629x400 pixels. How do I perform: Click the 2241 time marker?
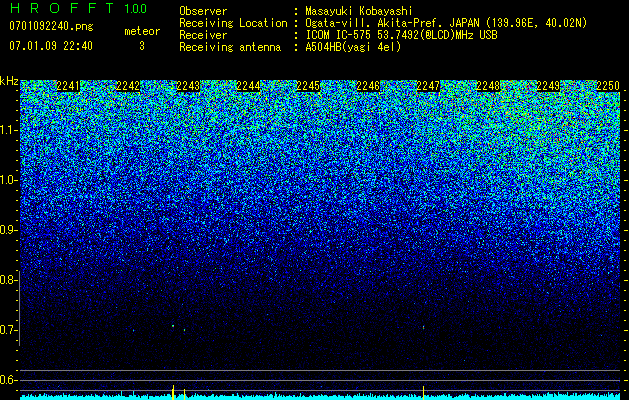[x=68, y=86]
